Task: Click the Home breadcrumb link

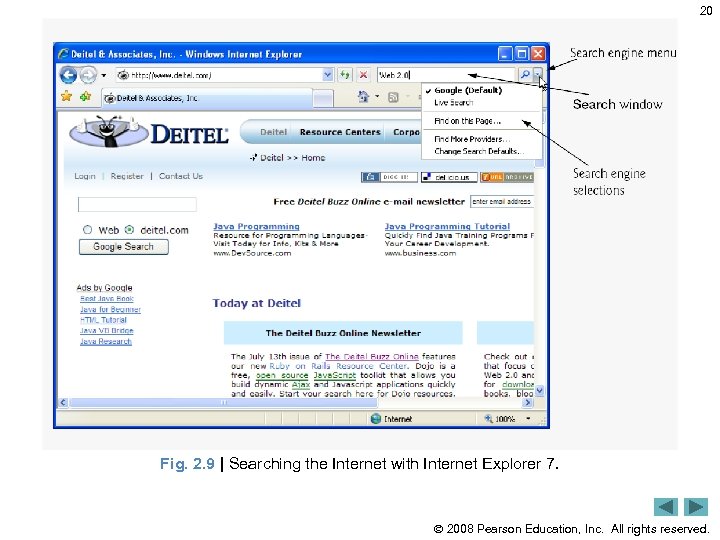Action: (x=313, y=158)
